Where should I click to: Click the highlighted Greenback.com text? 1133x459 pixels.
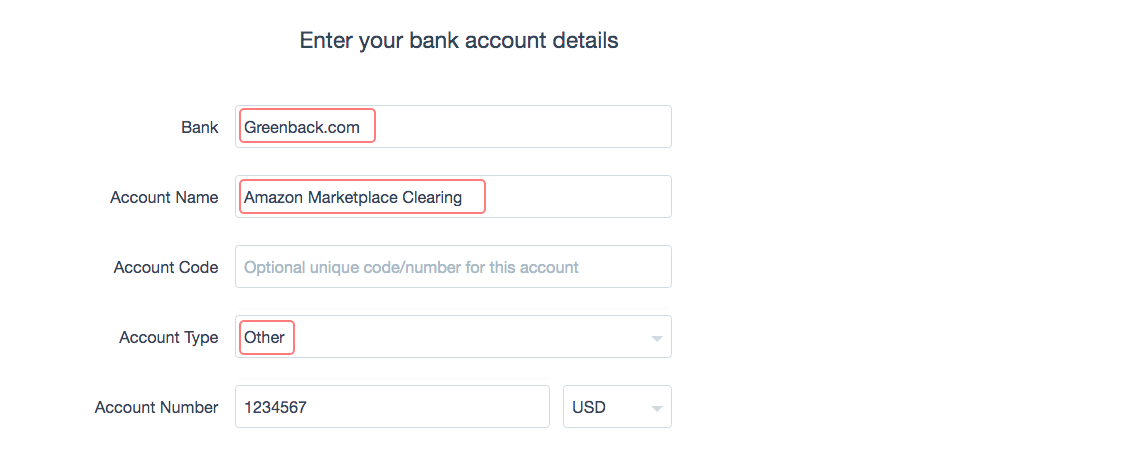click(x=302, y=127)
